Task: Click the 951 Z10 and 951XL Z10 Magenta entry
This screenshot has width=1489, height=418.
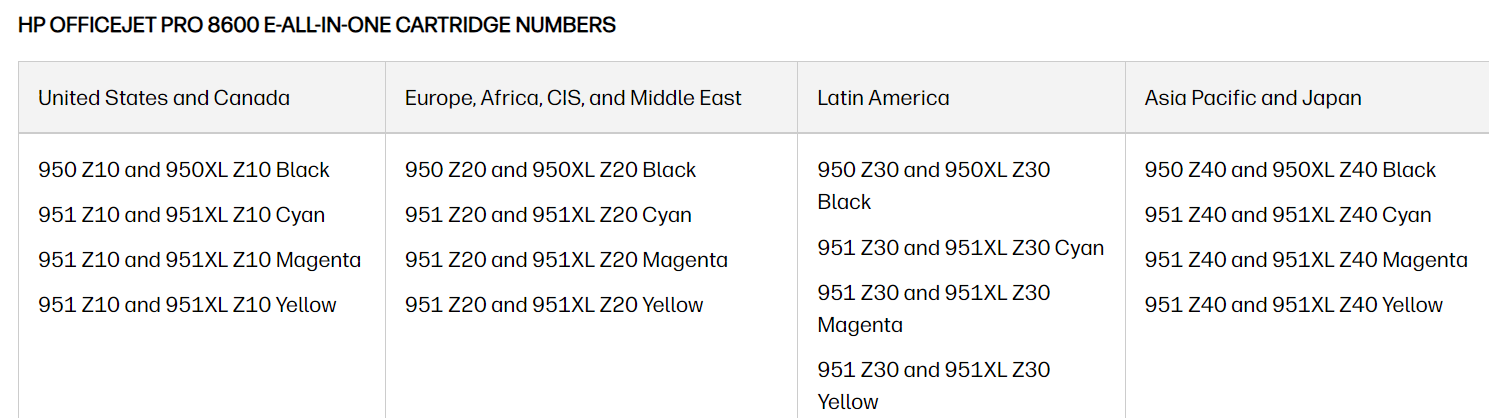Action: pos(199,260)
